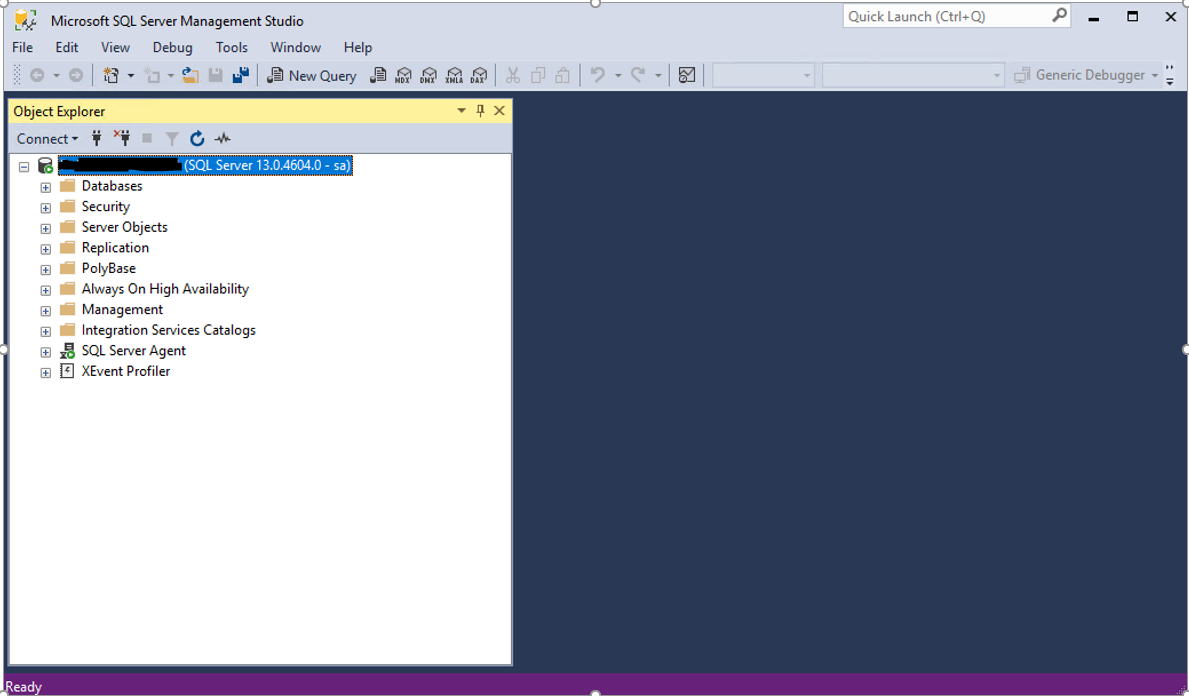
Task: Click the New Query toolbar button
Action: click(x=312, y=75)
